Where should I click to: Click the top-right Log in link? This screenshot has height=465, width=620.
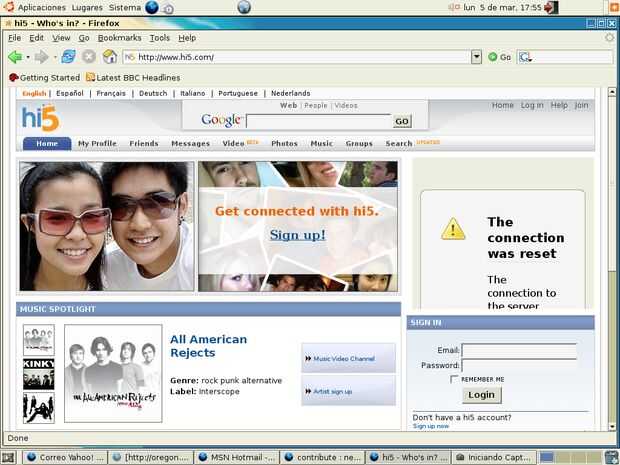point(532,105)
